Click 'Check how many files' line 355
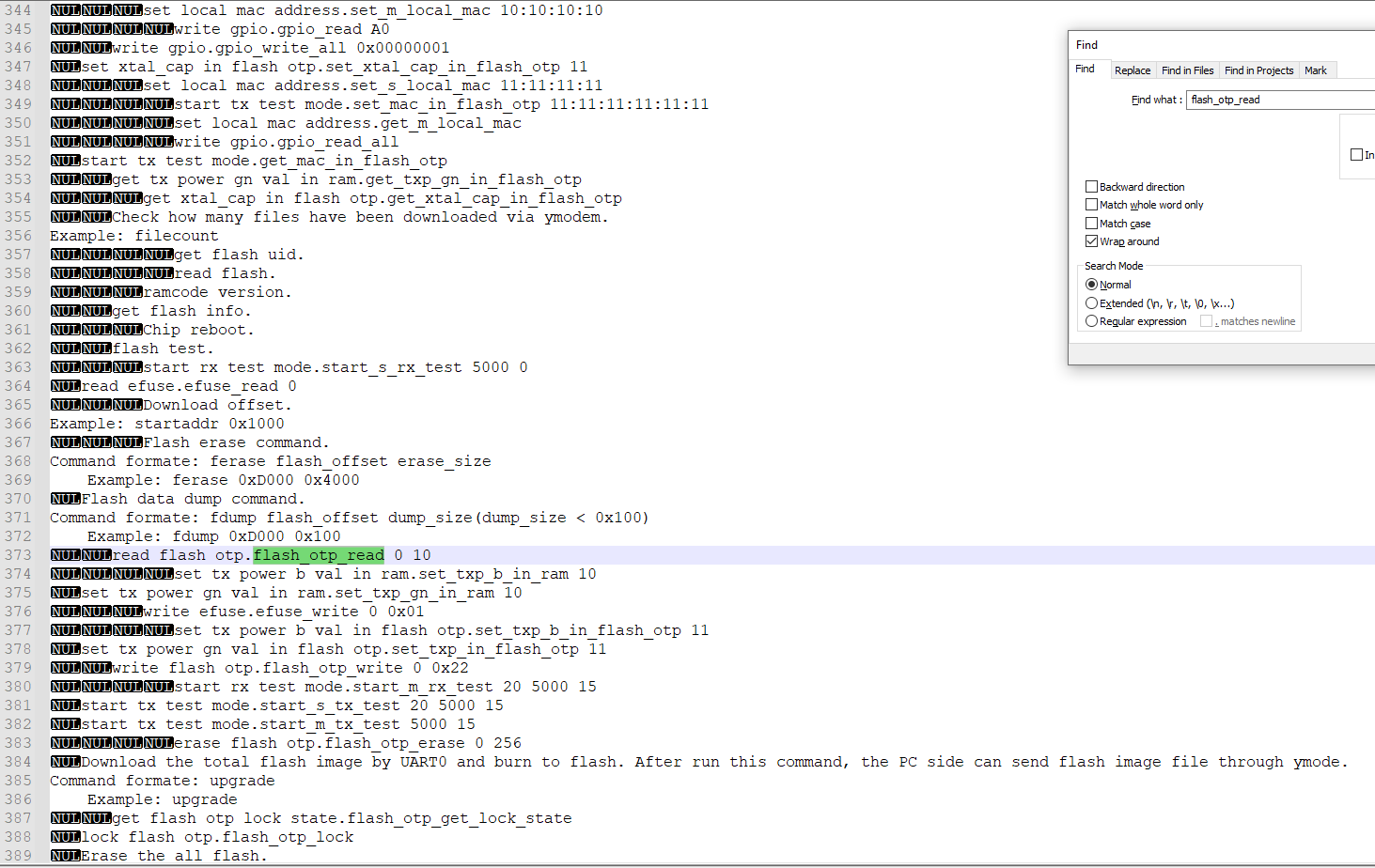This screenshot has height=868, width=1375. (360, 217)
